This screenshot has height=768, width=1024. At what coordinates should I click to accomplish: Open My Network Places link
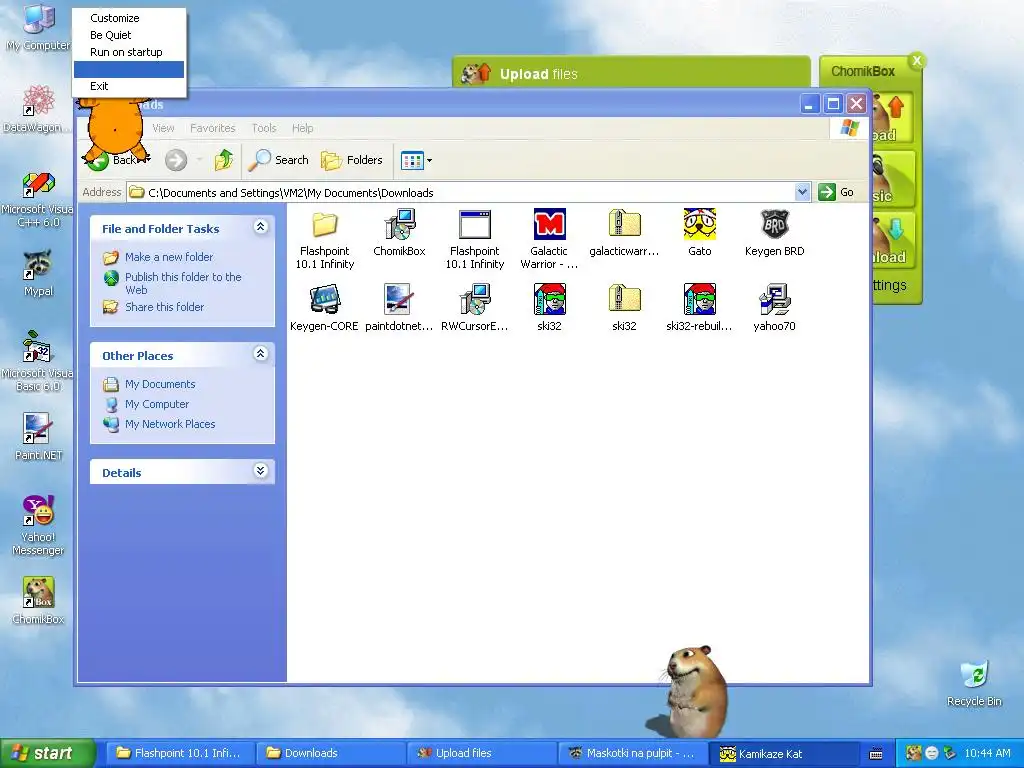tap(170, 424)
